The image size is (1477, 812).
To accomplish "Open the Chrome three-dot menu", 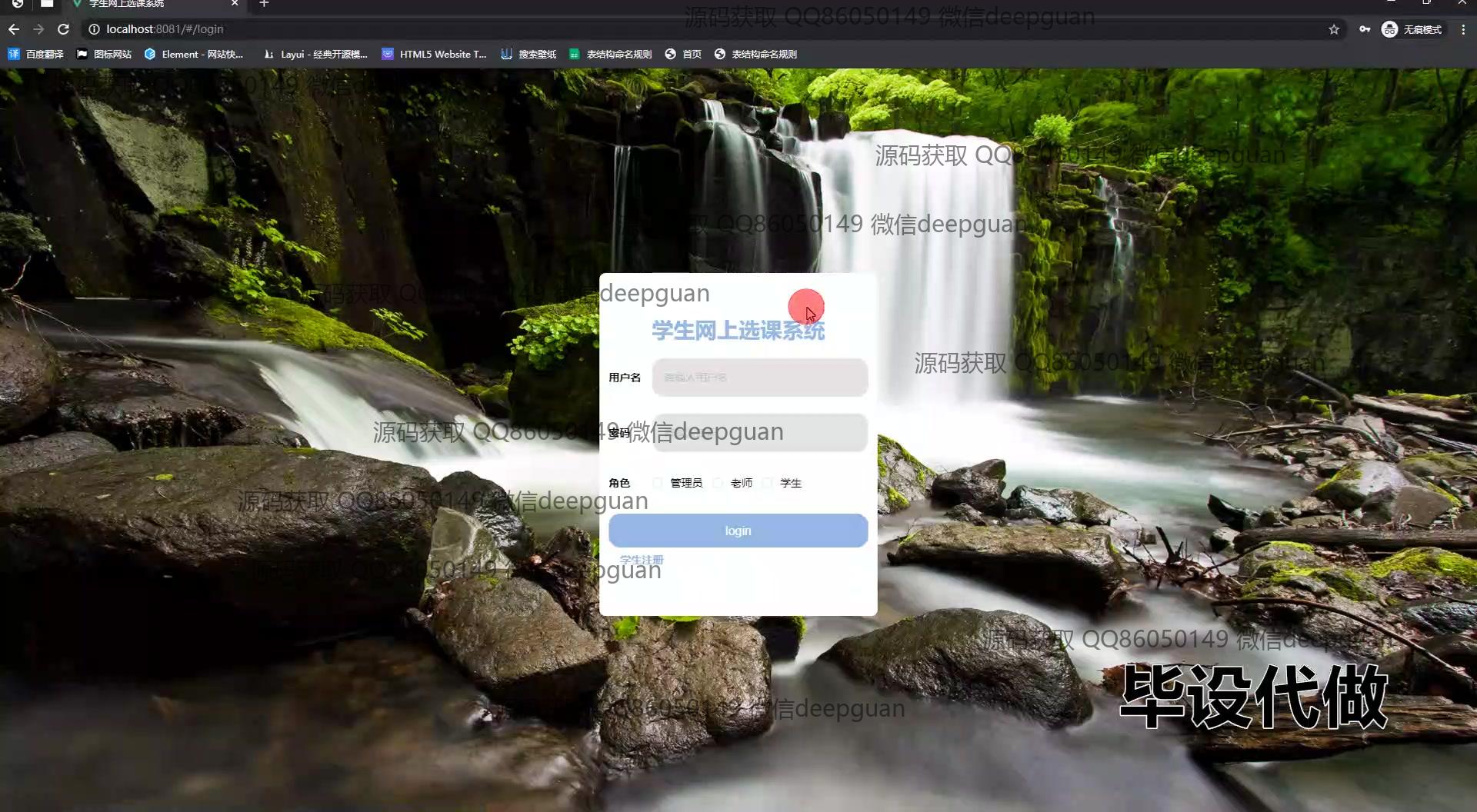I will [1462, 29].
